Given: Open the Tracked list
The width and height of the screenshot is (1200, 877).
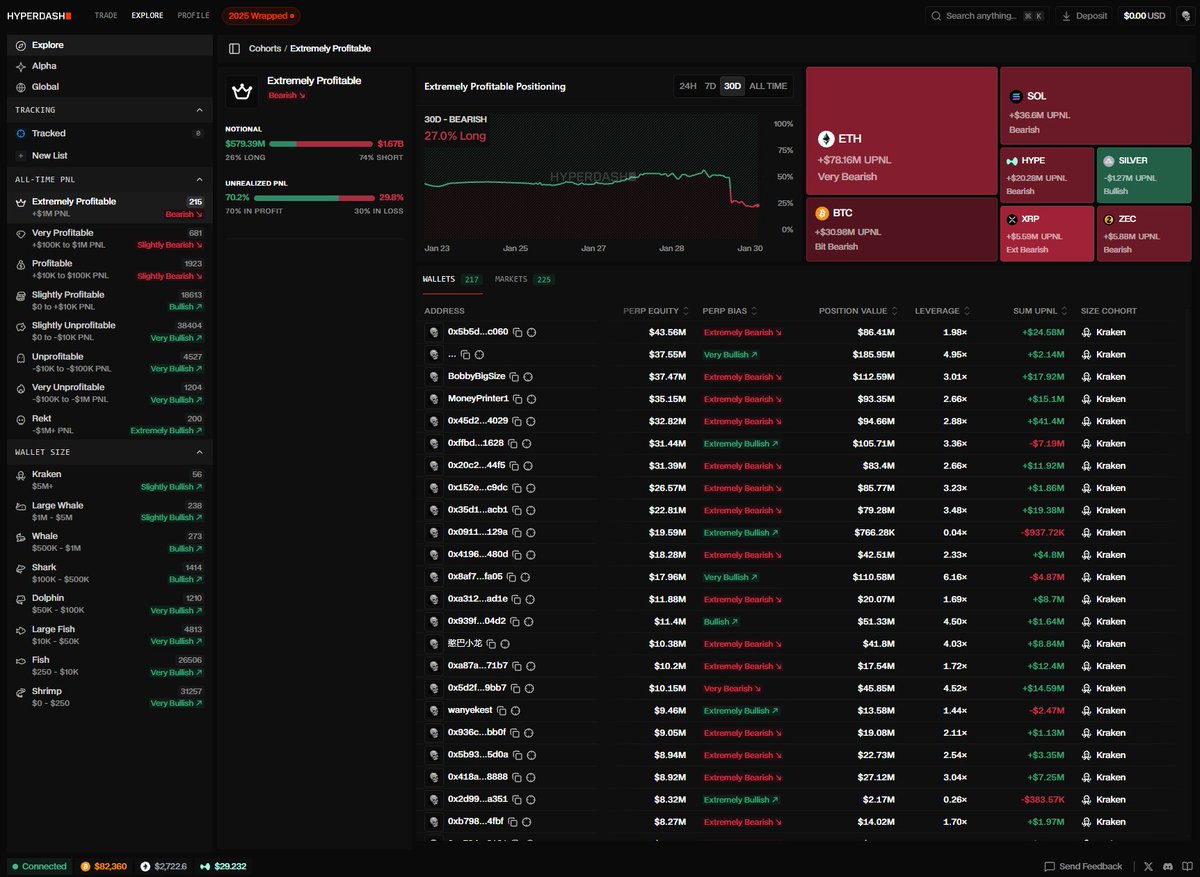Looking at the screenshot, I should tap(108, 133).
